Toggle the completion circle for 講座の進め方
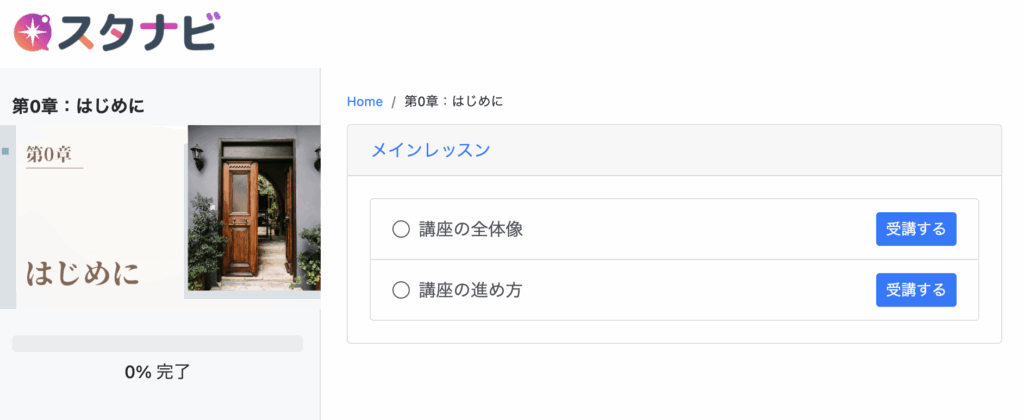 401,290
